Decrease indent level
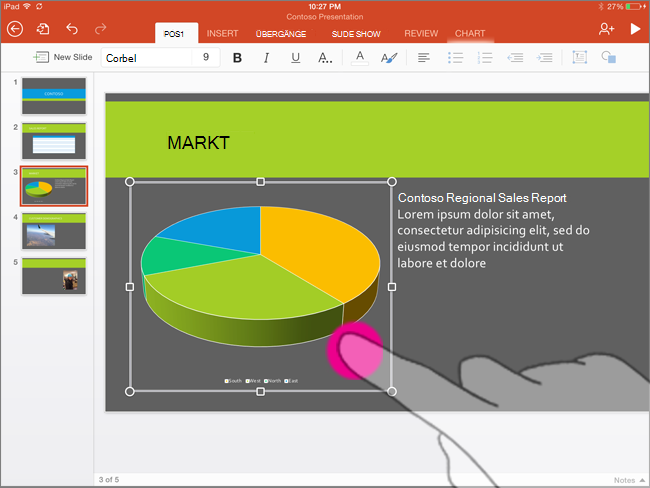The image size is (650, 488). click(x=515, y=58)
